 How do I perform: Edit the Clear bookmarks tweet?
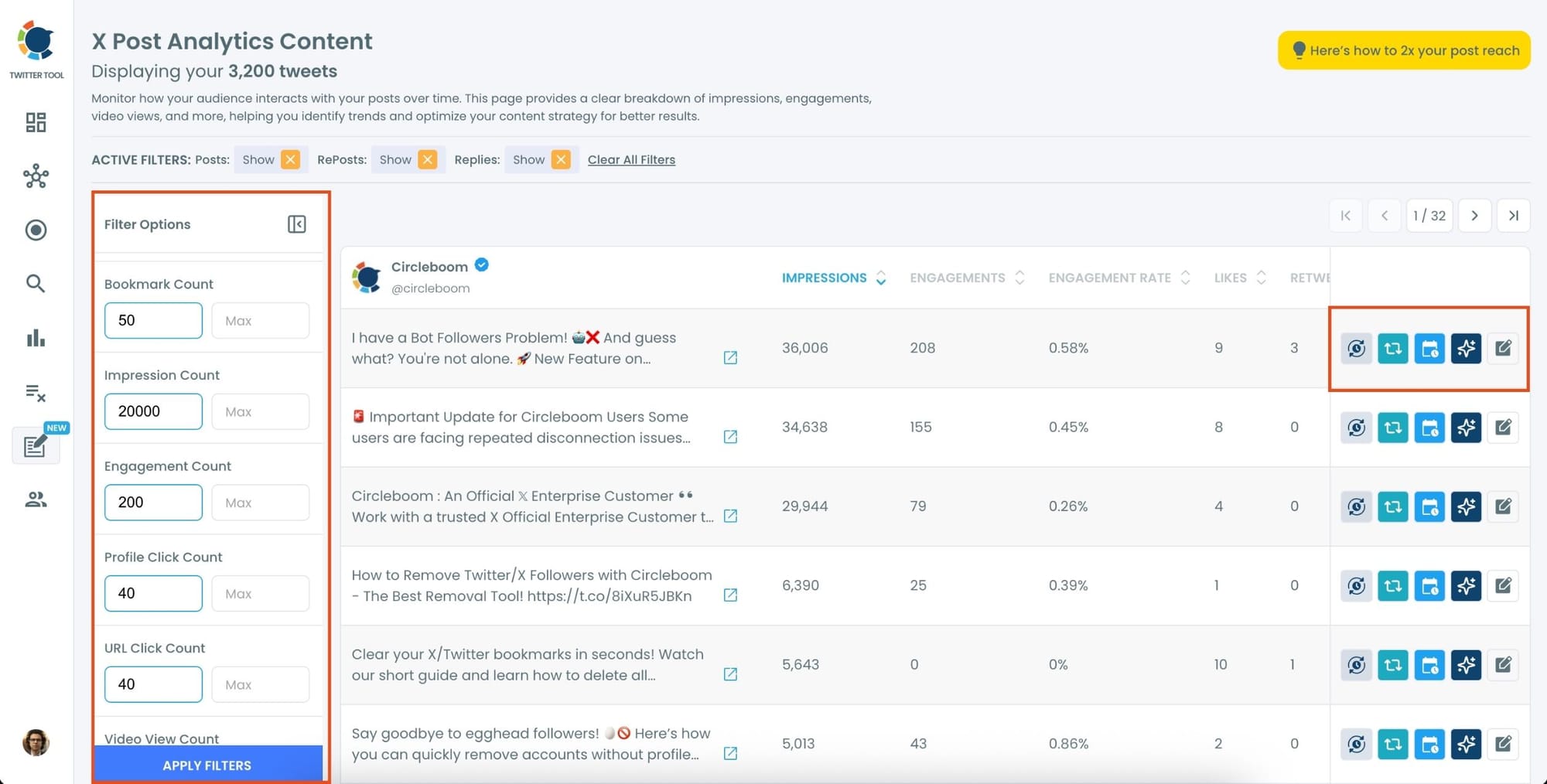[1503, 664]
